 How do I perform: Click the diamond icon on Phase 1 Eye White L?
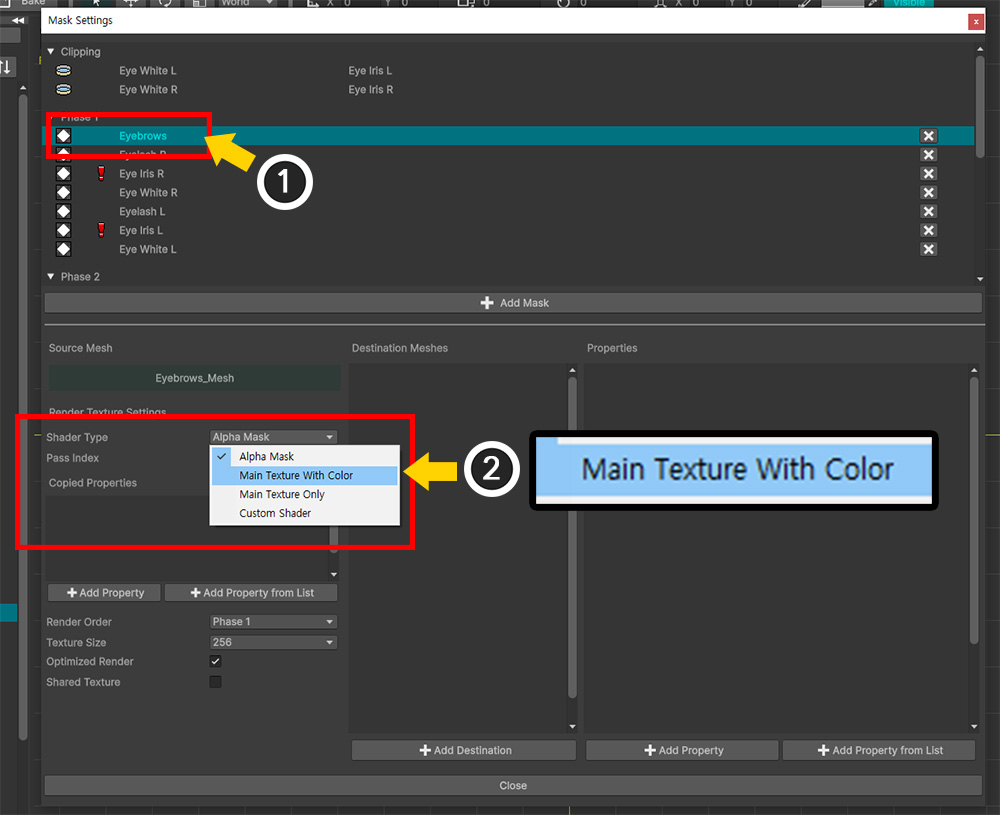tap(63, 249)
